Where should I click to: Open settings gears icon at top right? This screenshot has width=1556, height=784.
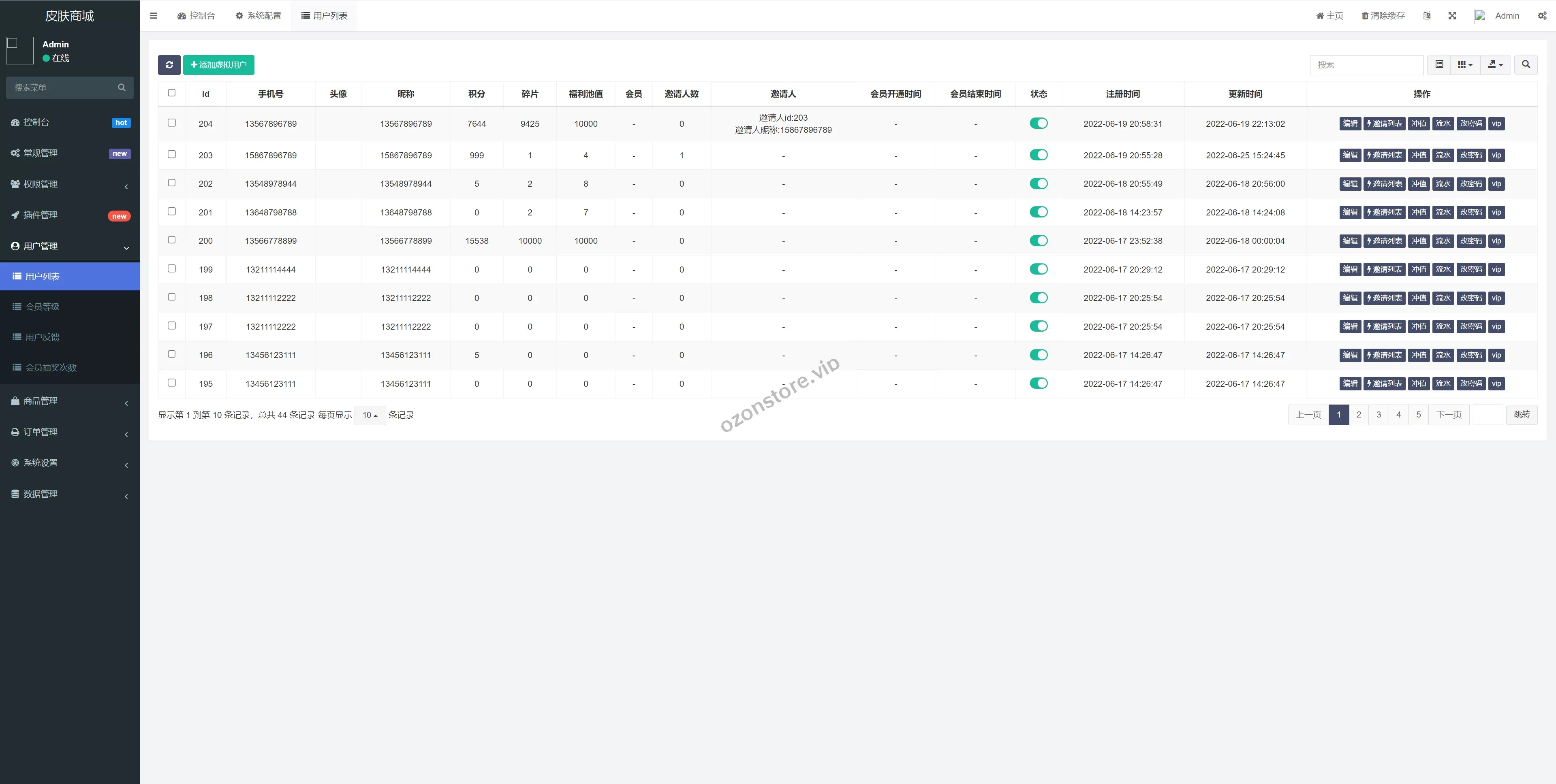(1541, 16)
